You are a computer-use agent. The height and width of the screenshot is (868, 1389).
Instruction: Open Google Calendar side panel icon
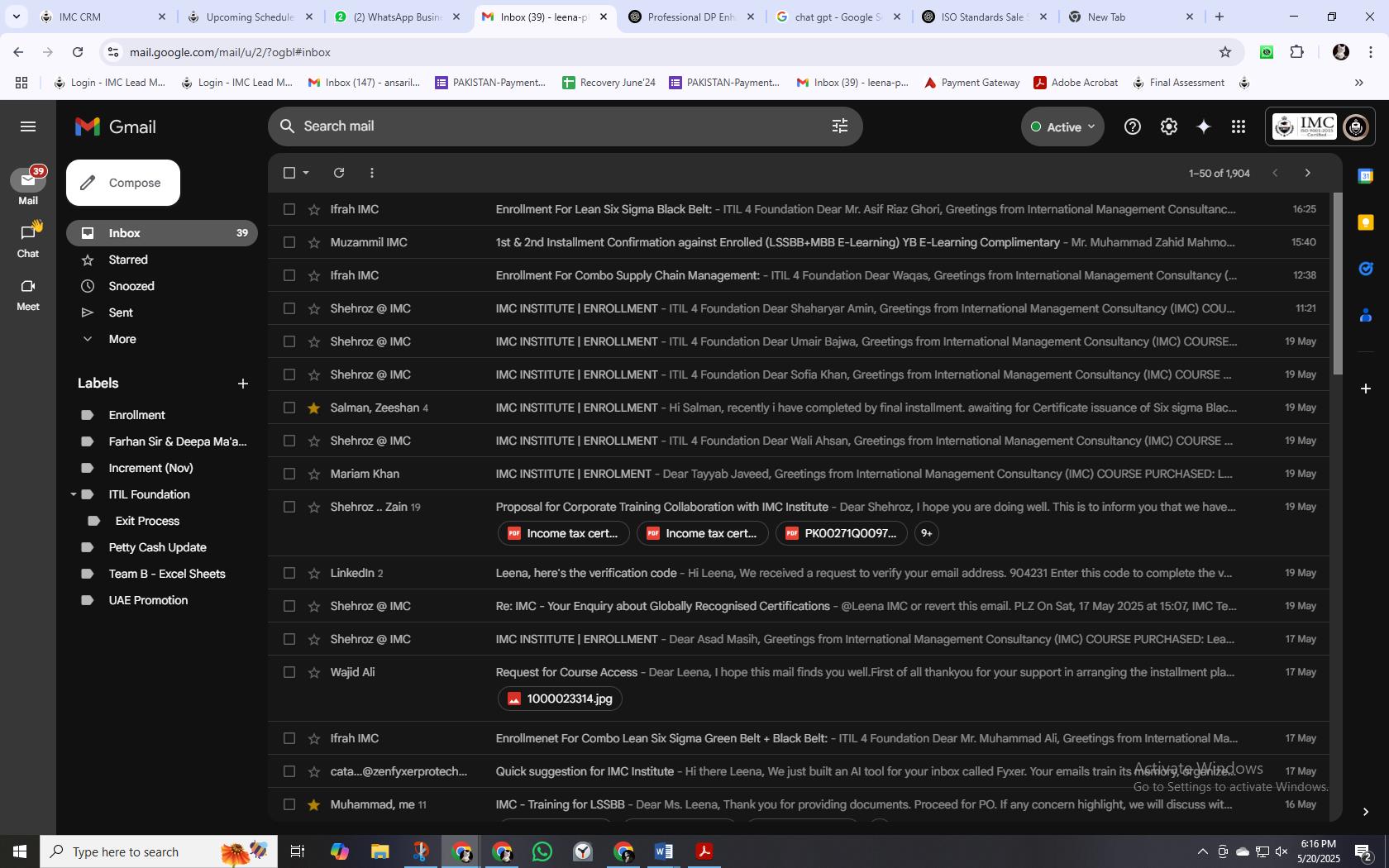point(1365,176)
